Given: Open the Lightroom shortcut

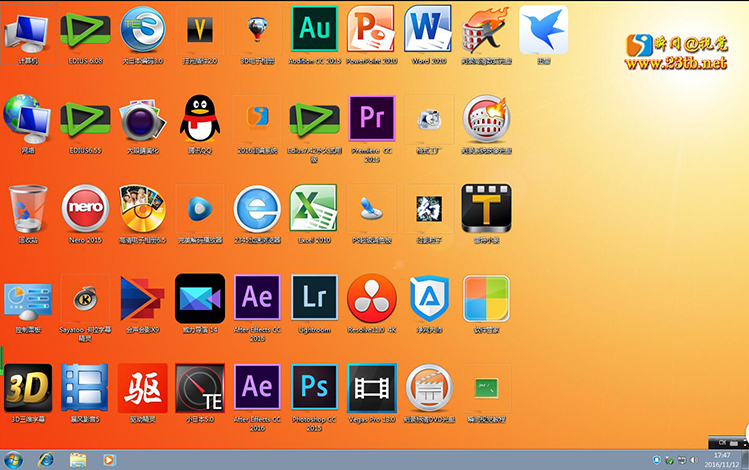Looking at the screenshot, I should coord(314,298).
